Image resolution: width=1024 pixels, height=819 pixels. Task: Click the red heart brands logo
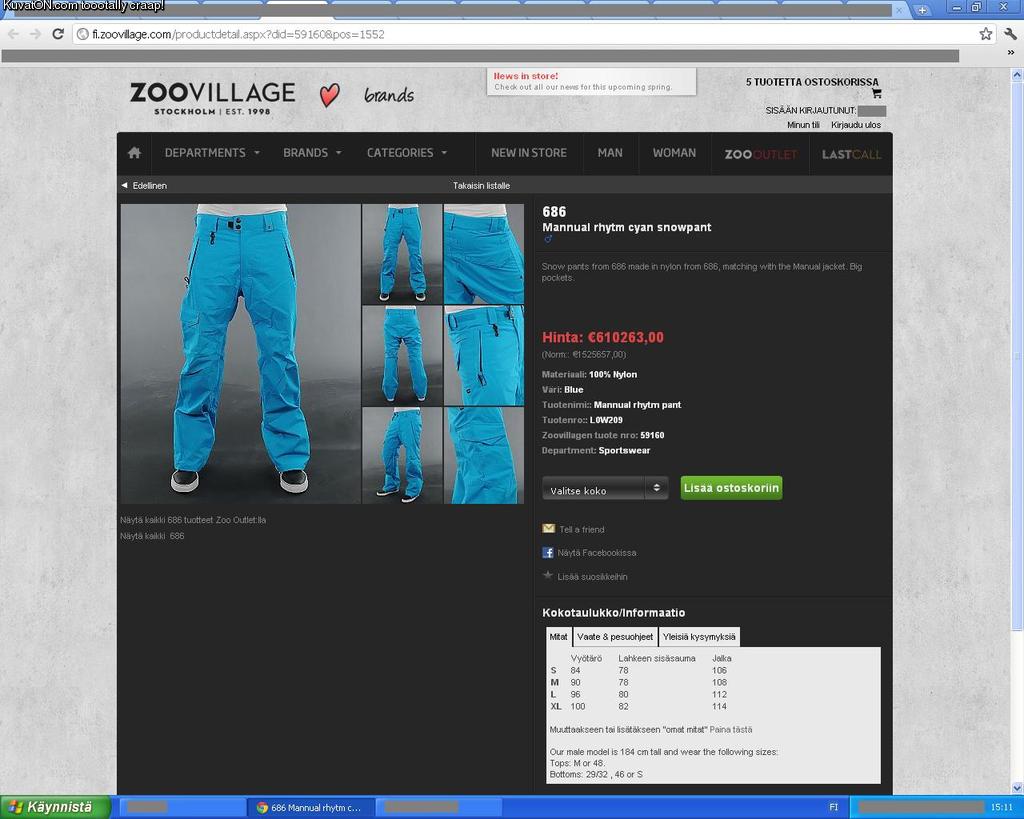click(x=329, y=95)
